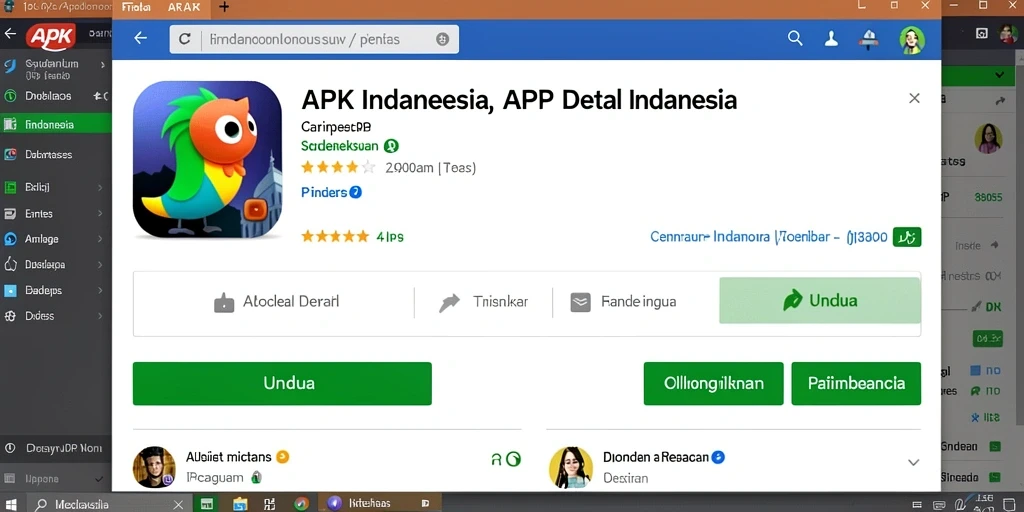Click the green circle icon in left review row
1024x512 pixels.
click(514, 459)
